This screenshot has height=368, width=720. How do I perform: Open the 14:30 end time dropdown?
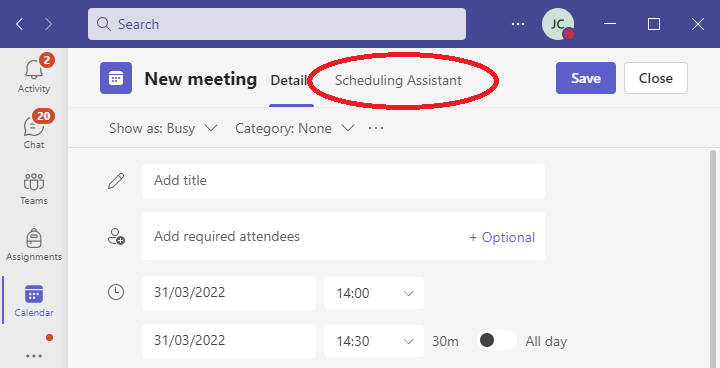coord(374,341)
